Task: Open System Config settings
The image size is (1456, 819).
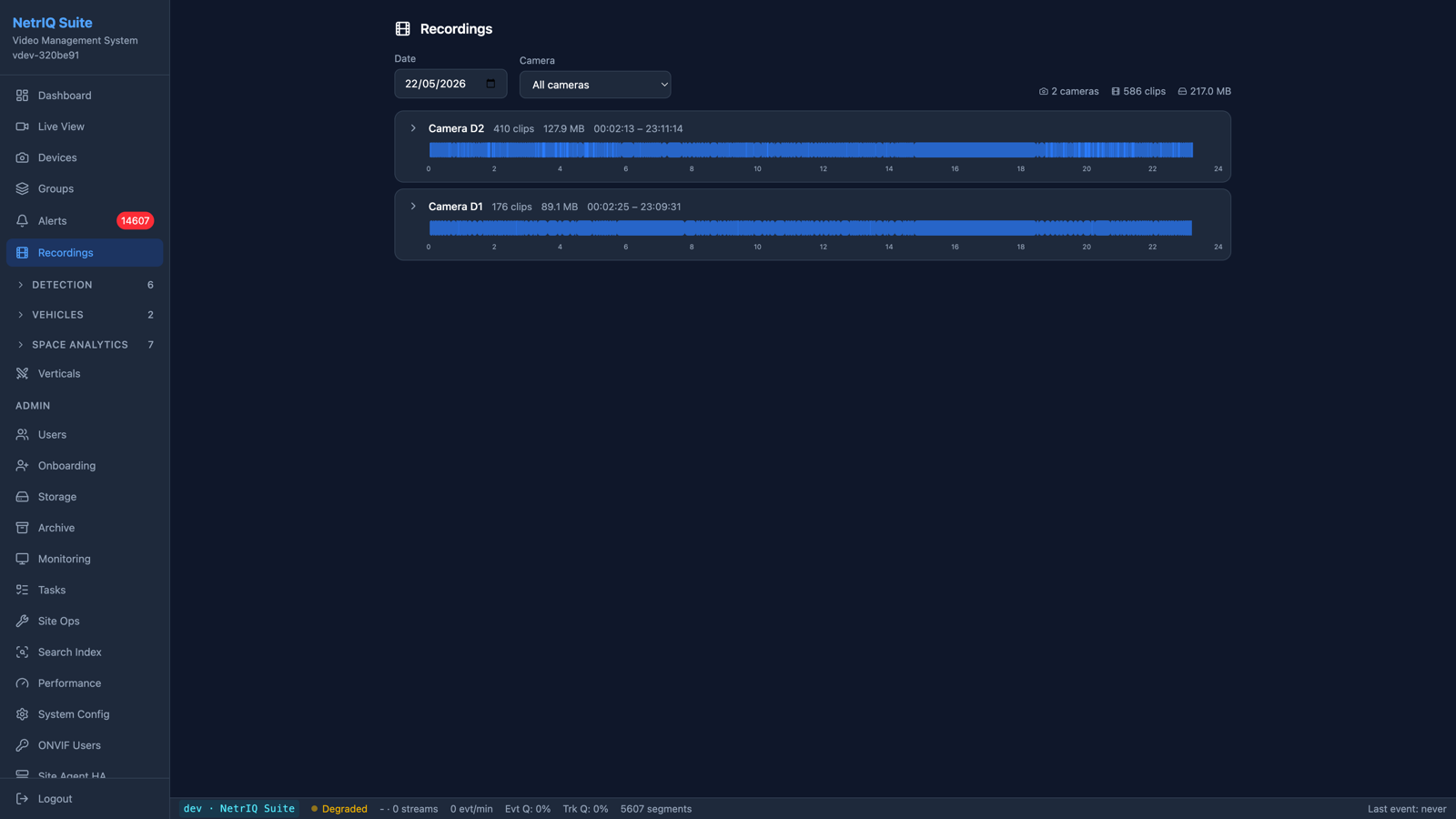Action: pyautogui.click(x=85, y=714)
